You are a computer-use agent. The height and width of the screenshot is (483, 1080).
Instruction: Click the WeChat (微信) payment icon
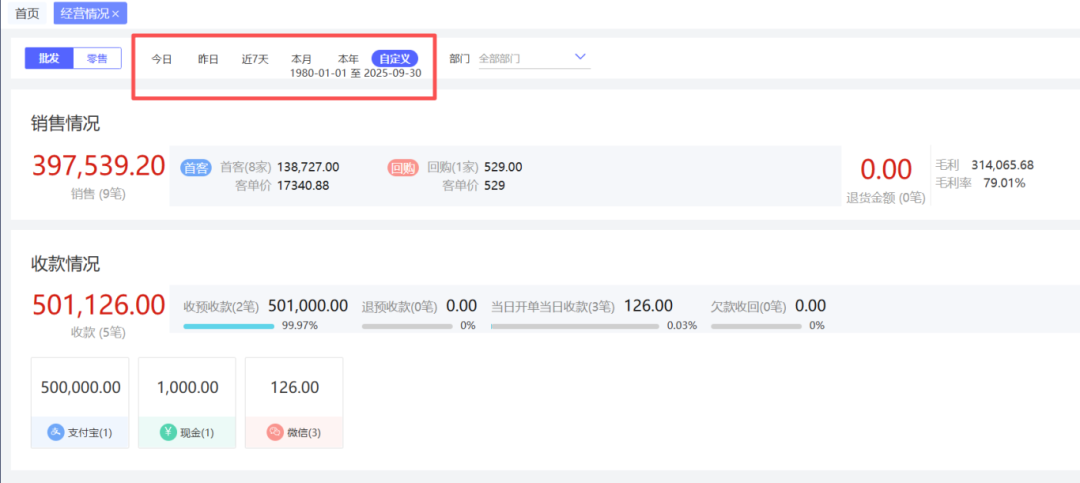pyautogui.click(x=275, y=433)
